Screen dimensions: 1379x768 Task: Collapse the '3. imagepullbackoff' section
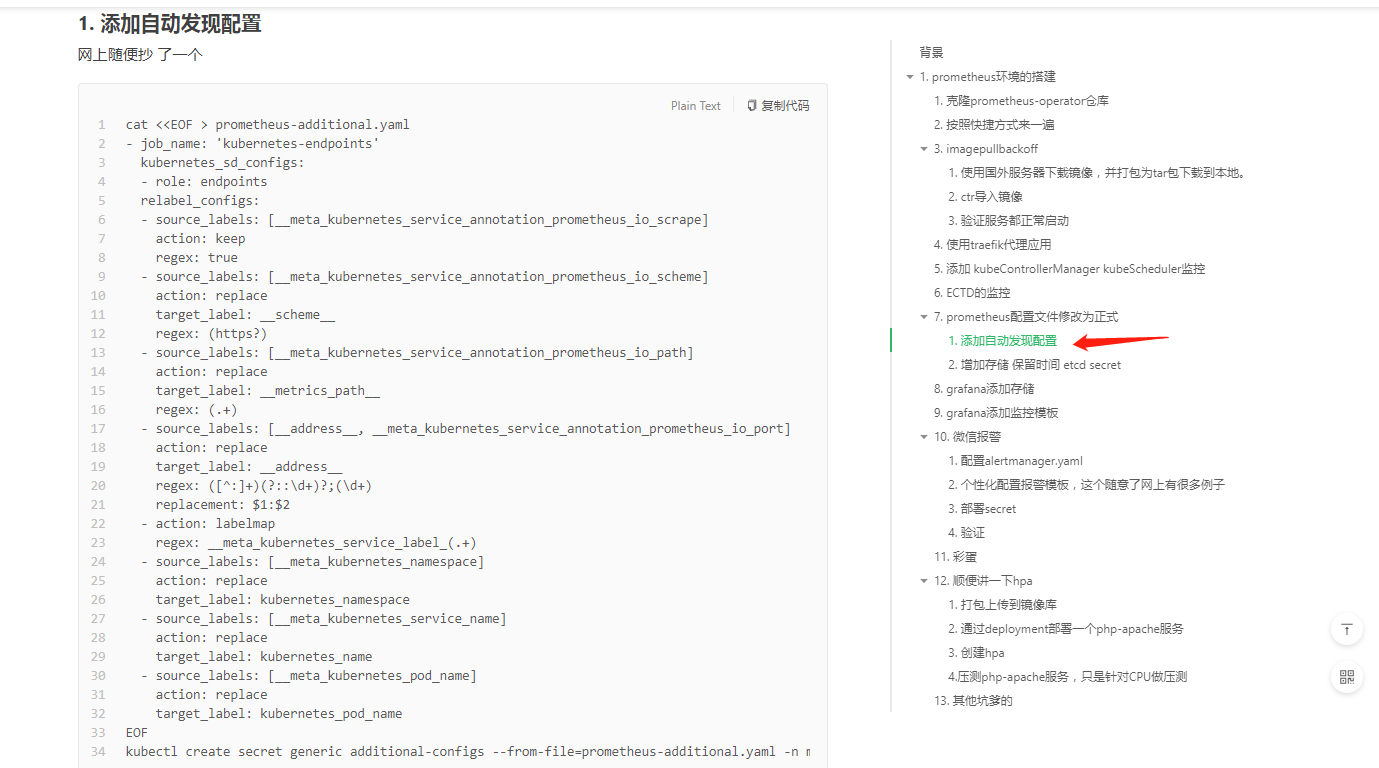924,149
